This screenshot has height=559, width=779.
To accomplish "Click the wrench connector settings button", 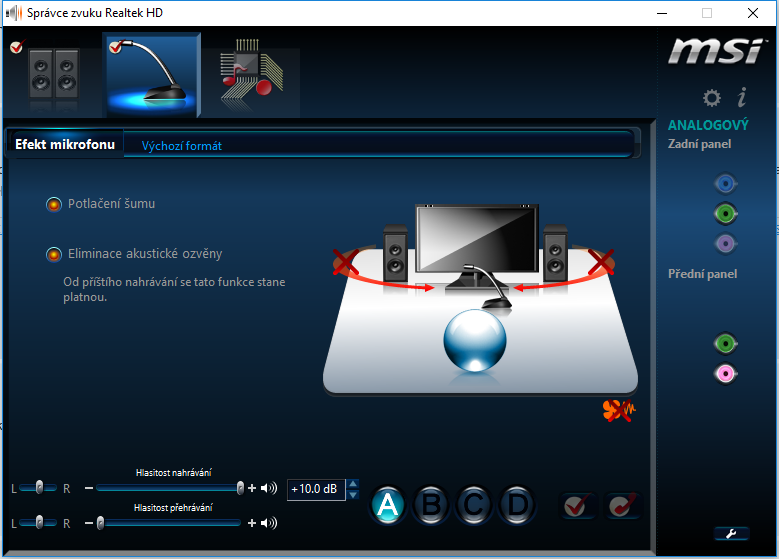I will point(731,534).
